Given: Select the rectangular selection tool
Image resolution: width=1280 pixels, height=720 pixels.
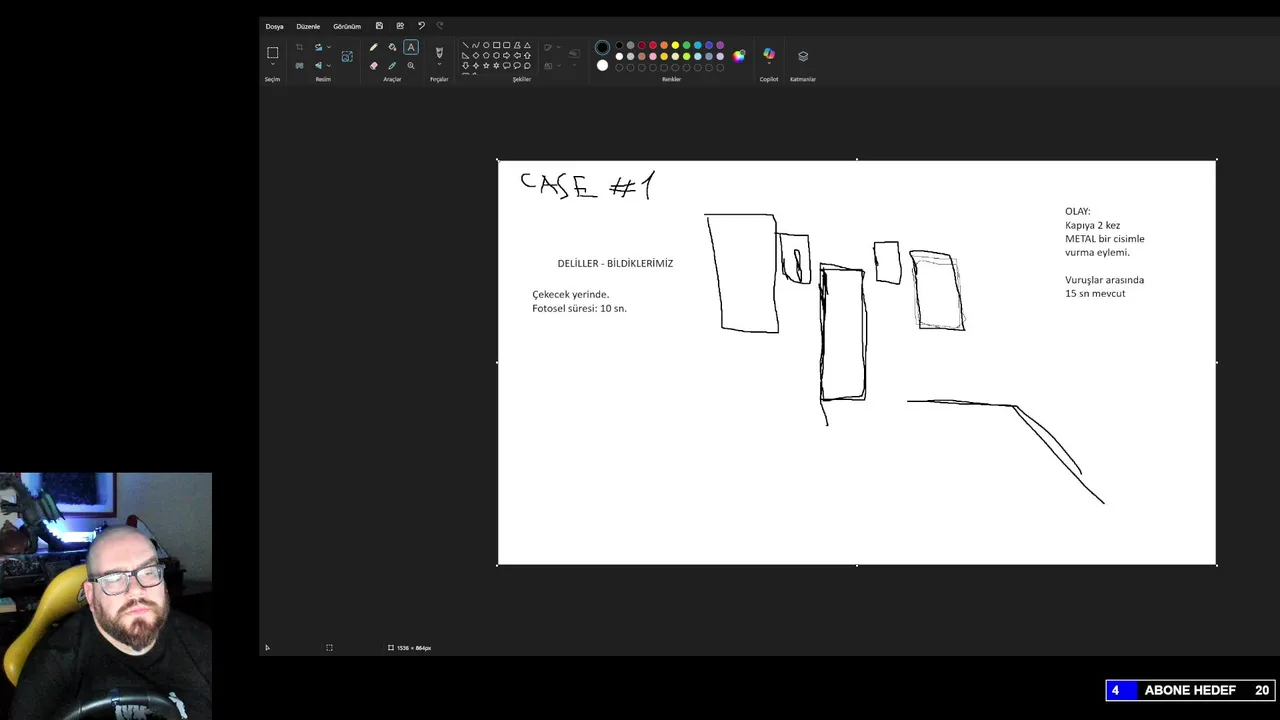Looking at the screenshot, I should (272, 52).
